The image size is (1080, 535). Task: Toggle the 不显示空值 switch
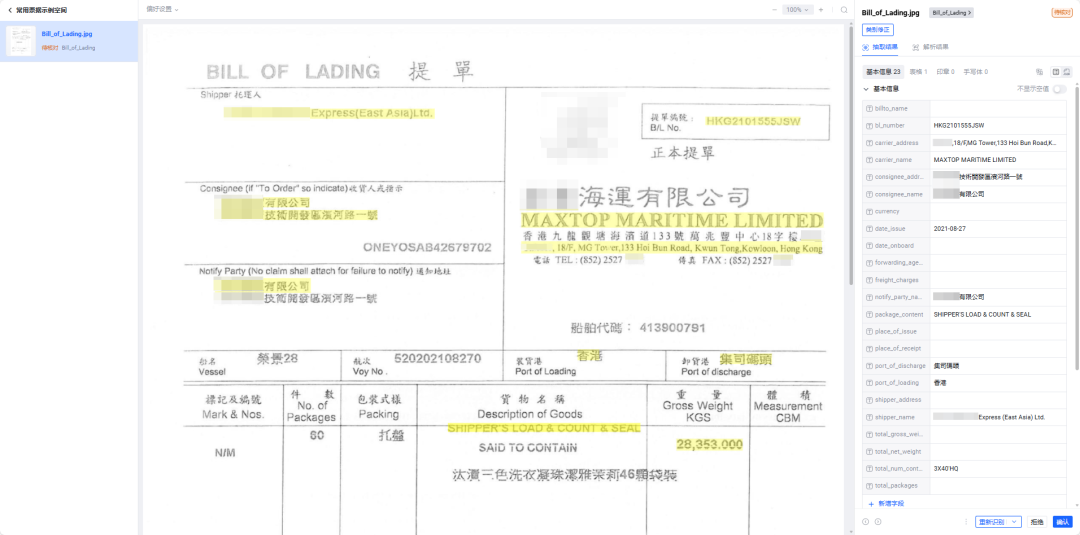1059,89
